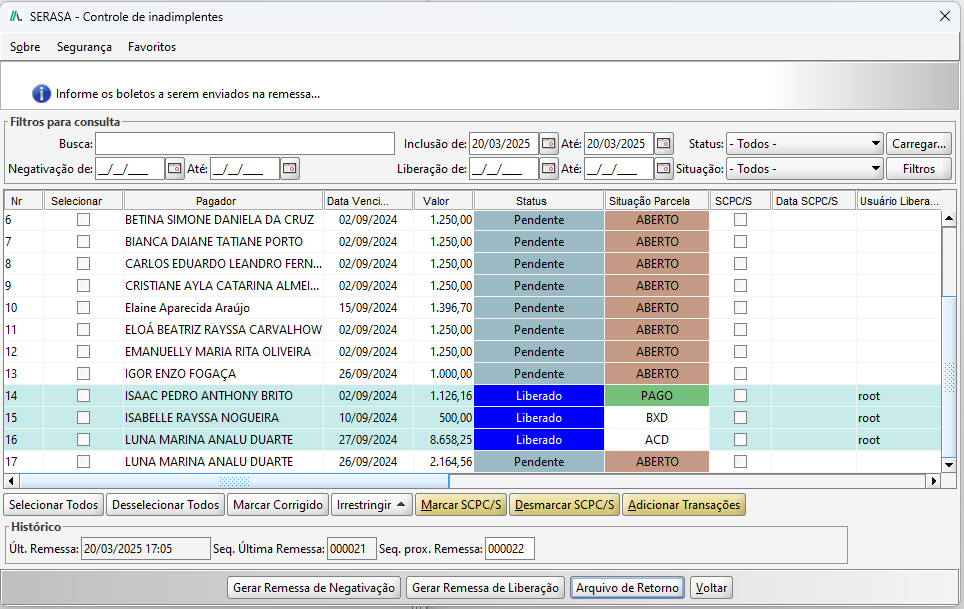Click the Últ. Remessa date field

[x=145, y=549]
